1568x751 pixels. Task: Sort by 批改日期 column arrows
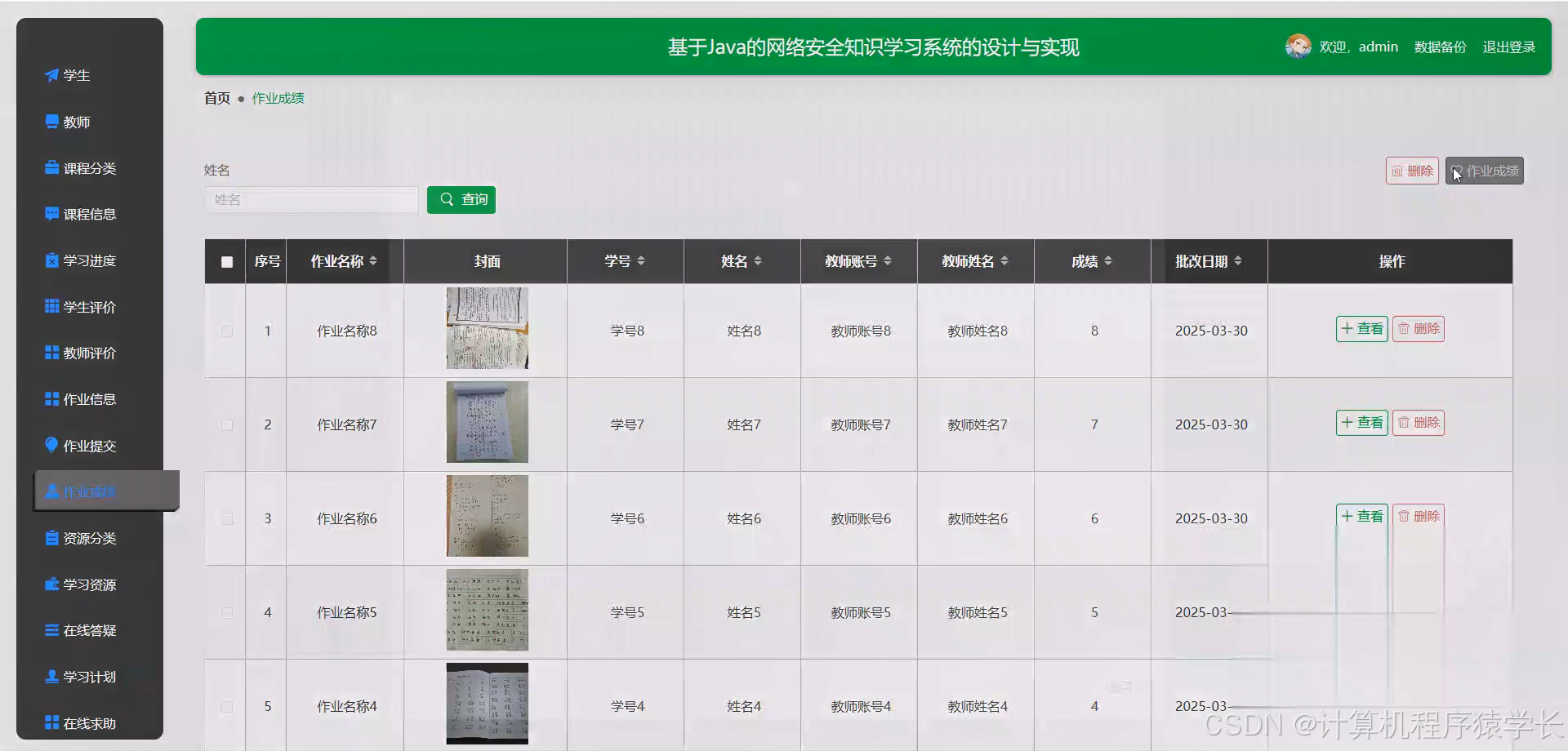[1239, 261]
